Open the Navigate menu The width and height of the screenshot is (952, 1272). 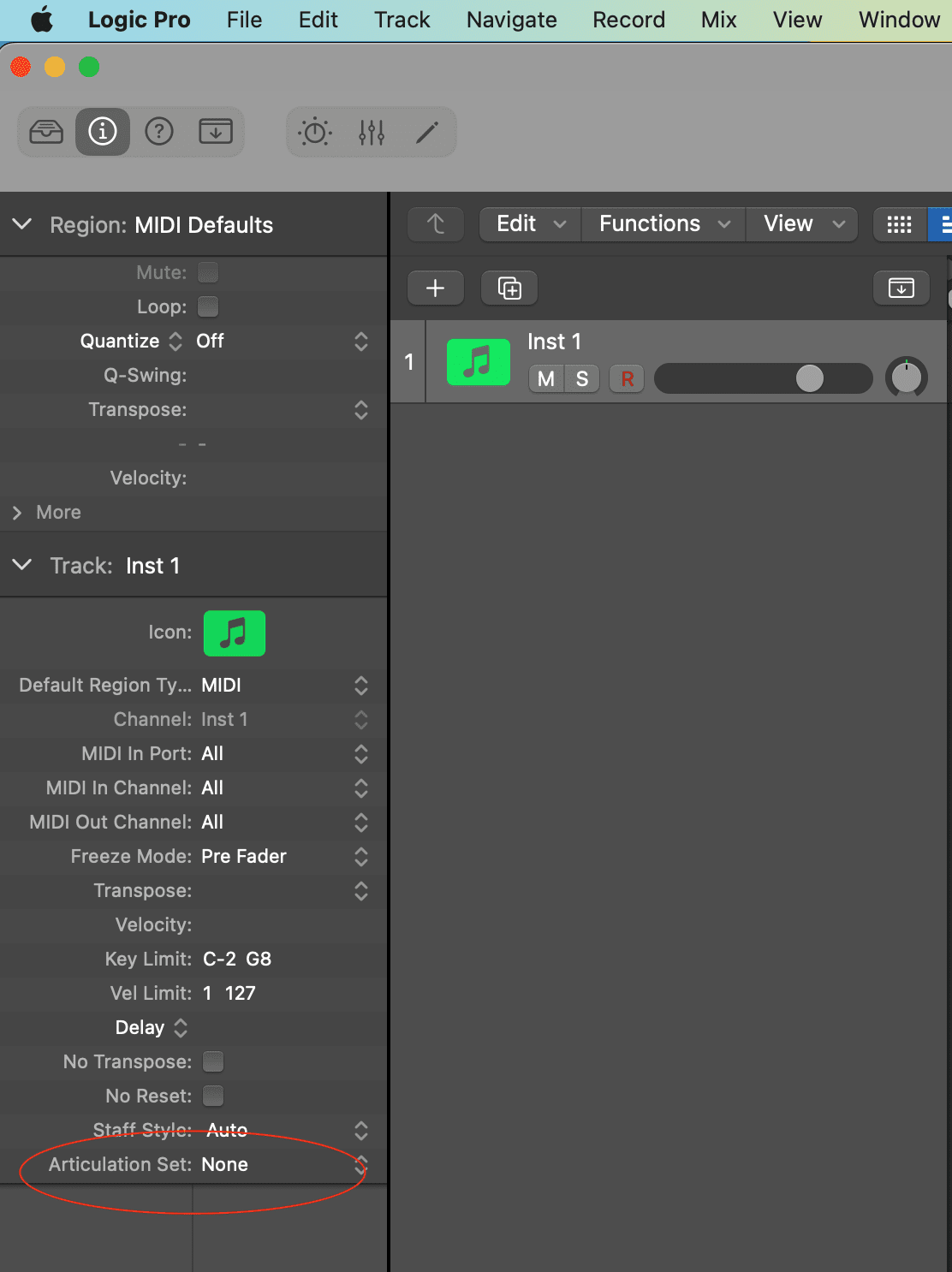click(512, 20)
